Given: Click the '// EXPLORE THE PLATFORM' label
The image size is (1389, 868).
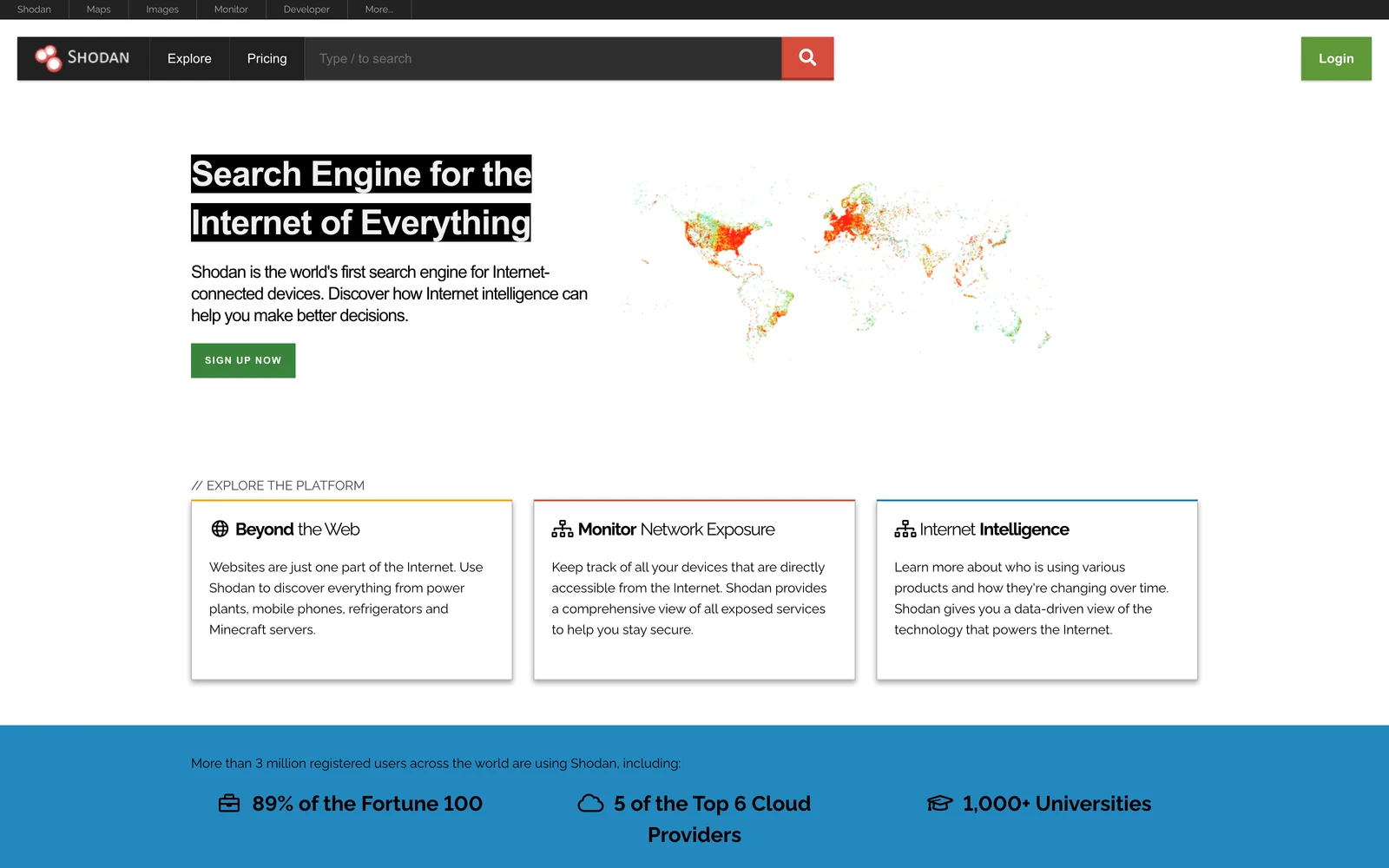Looking at the screenshot, I should click(x=278, y=486).
